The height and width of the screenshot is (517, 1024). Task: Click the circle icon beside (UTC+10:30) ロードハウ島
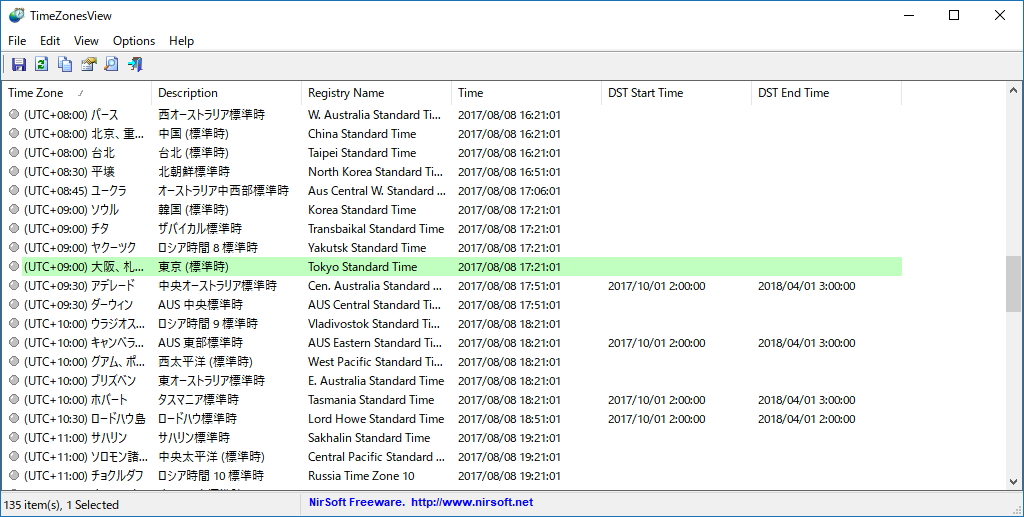(x=14, y=418)
